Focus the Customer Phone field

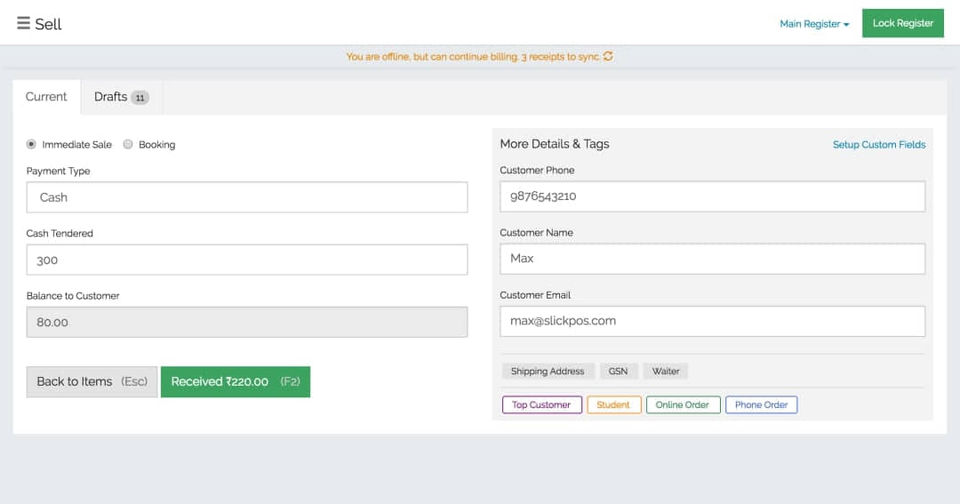coord(712,196)
